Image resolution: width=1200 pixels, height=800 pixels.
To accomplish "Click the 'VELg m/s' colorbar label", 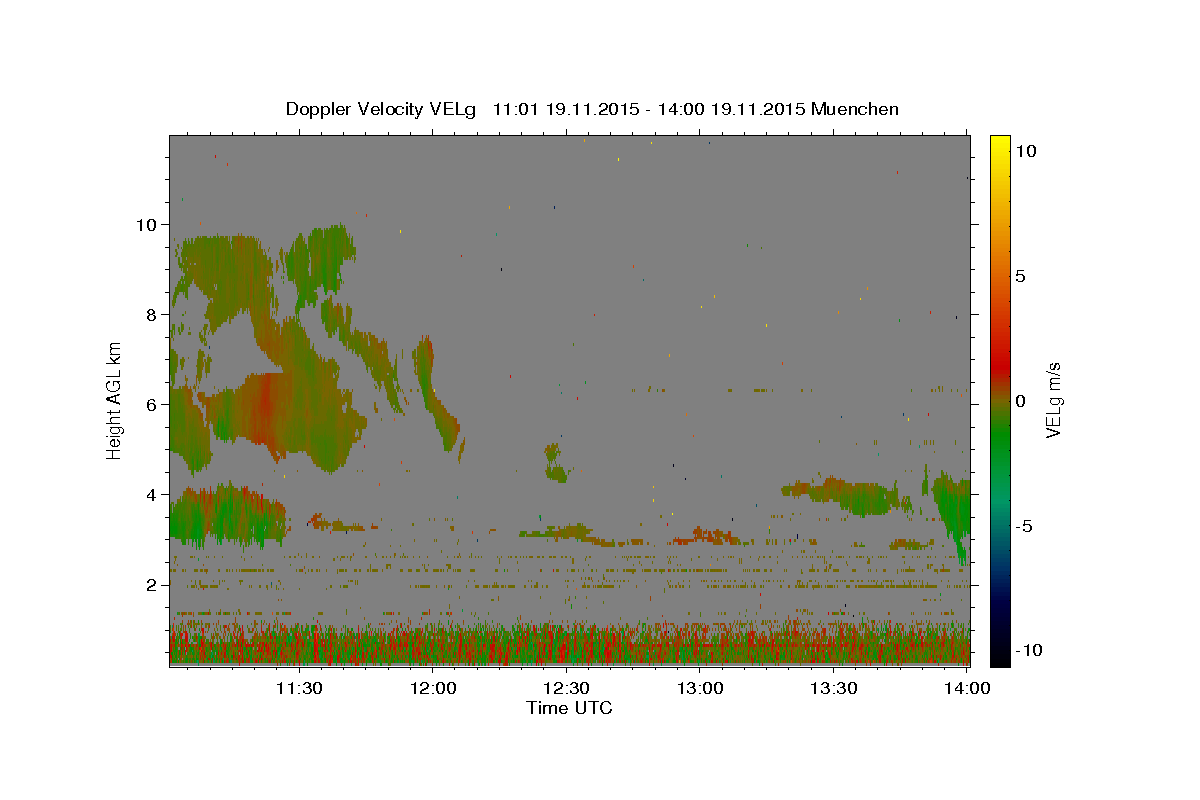I will coord(1053,401).
